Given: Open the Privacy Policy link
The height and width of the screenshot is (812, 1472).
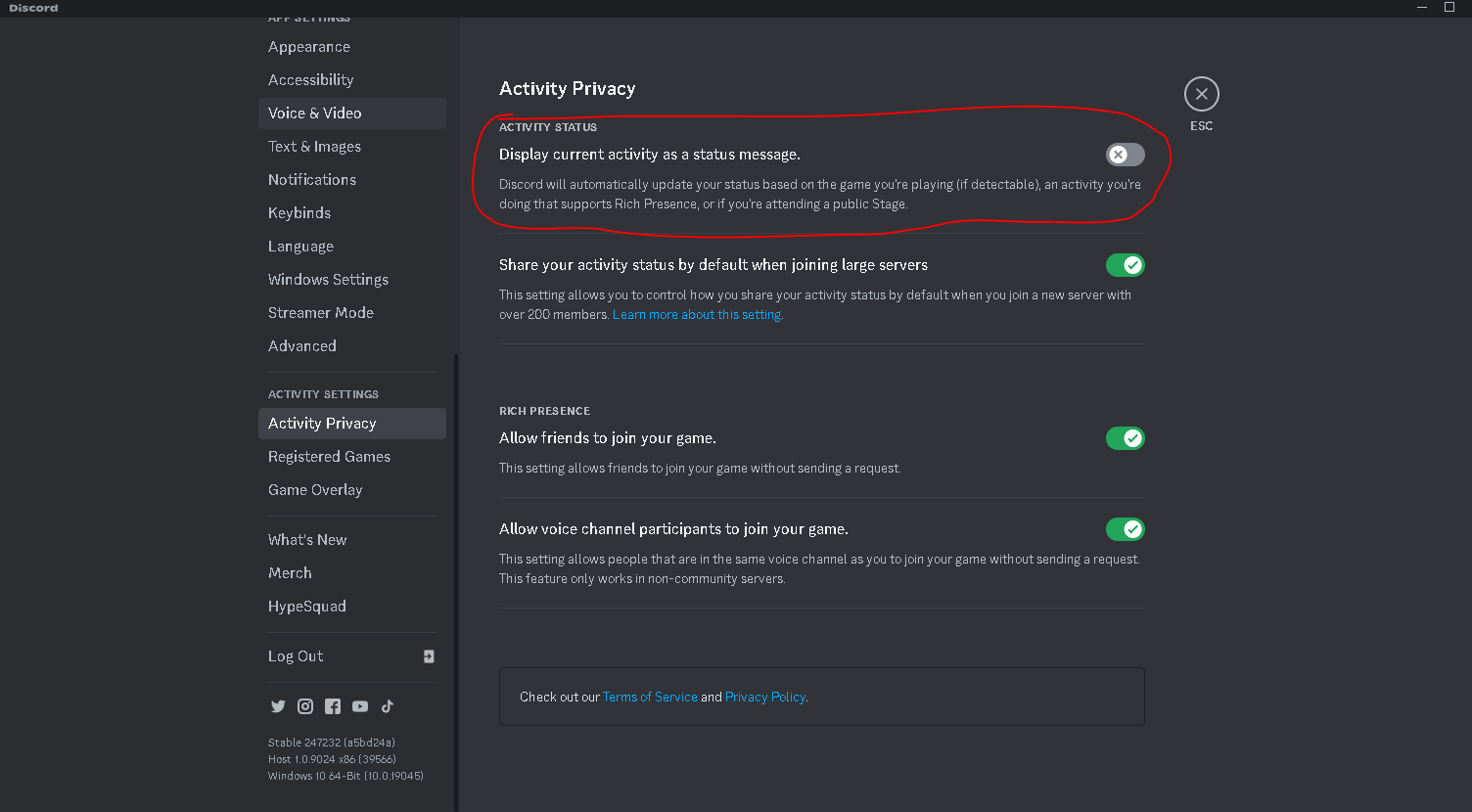Looking at the screenshot, I should (x=765, y=698).
